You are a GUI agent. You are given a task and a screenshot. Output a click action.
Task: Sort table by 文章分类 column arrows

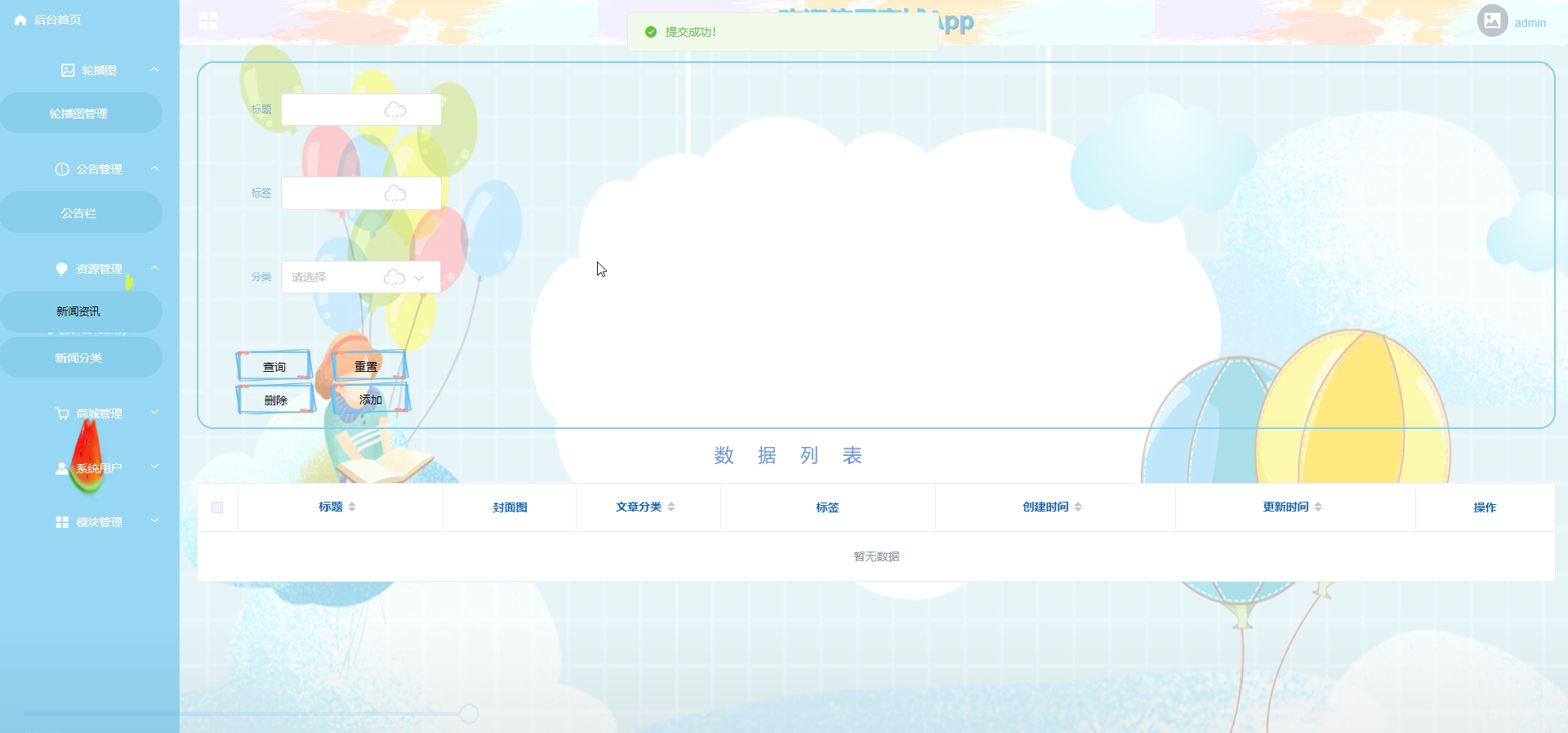(671, 507)
